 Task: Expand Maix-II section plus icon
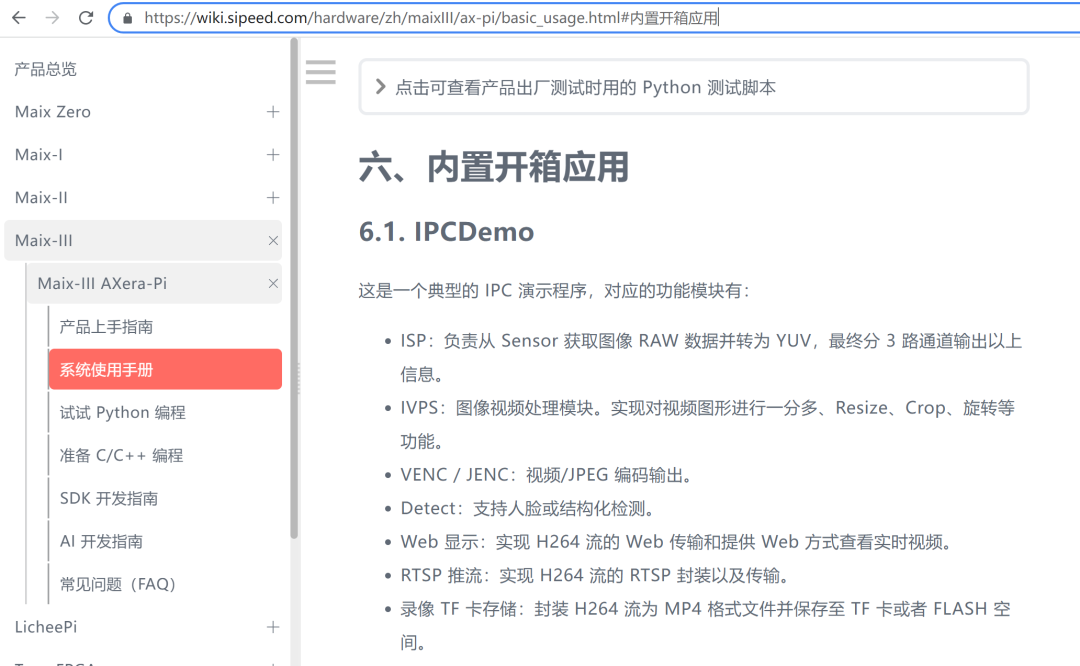pos(273,198)
